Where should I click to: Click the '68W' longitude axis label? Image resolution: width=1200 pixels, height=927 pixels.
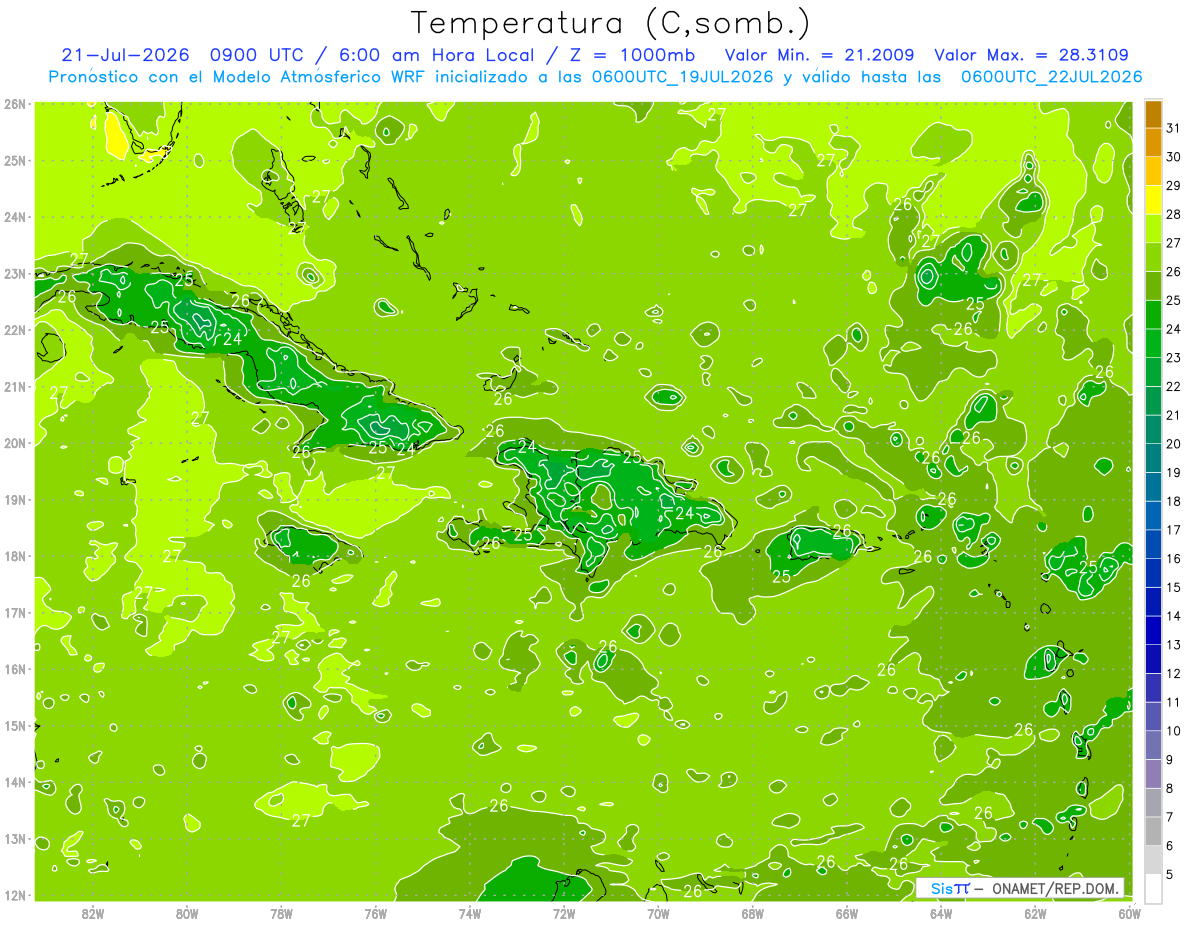pos(752,914)
